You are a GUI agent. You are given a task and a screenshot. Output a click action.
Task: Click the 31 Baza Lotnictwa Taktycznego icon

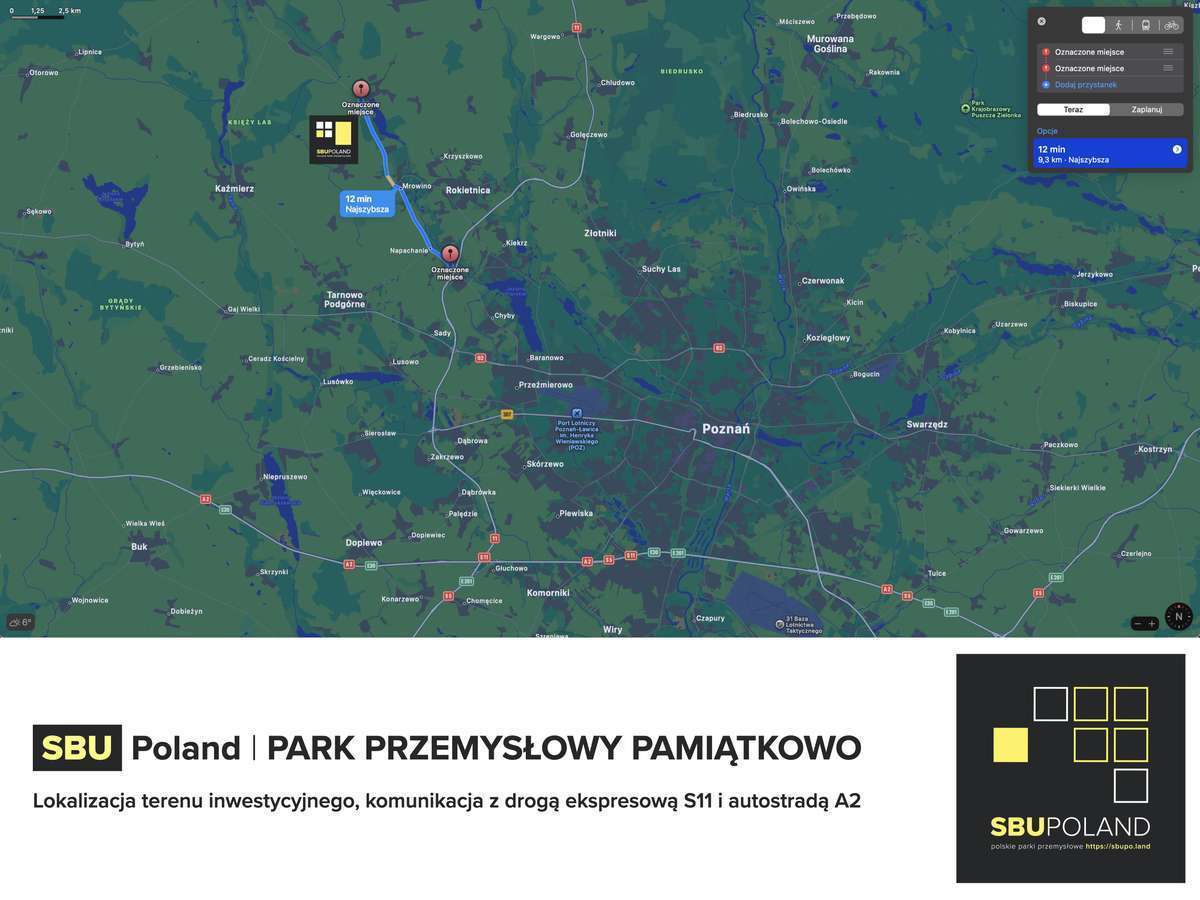780,625
